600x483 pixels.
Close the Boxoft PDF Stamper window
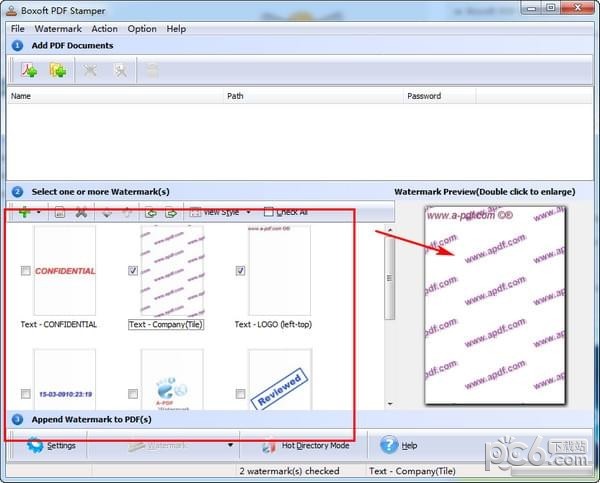[x=577, y=8]
